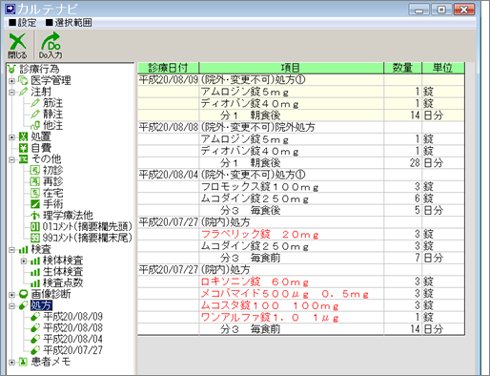Open the ■設定 menu
The width and height of the screenshot is (490, 376).
point(22,23)
